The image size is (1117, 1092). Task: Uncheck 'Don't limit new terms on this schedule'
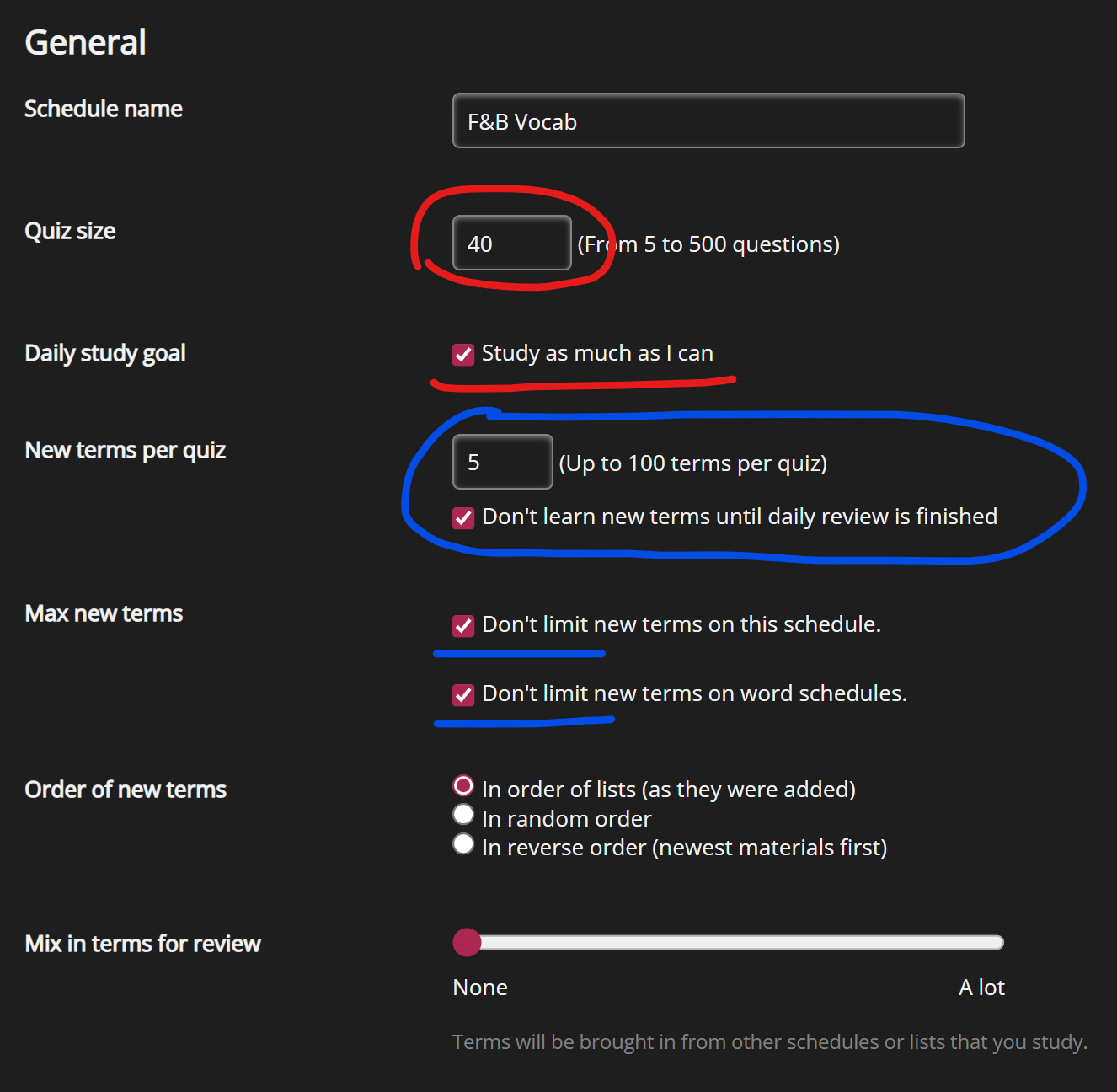(463, 625)
